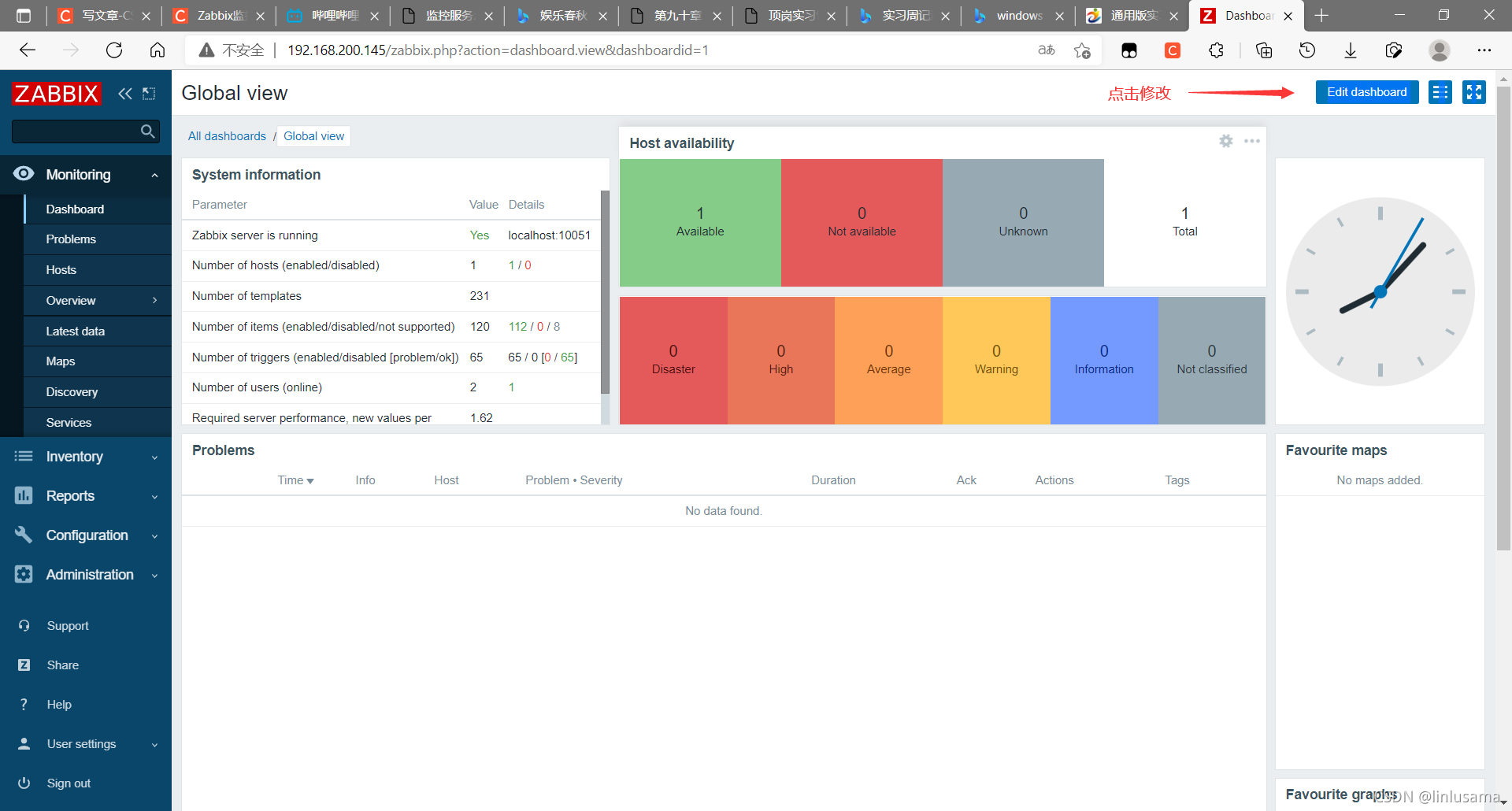The height and width of the screenshot is (811, 1512).
Task: Click the green Available hosts tile
Action: [x=700, y=223]
